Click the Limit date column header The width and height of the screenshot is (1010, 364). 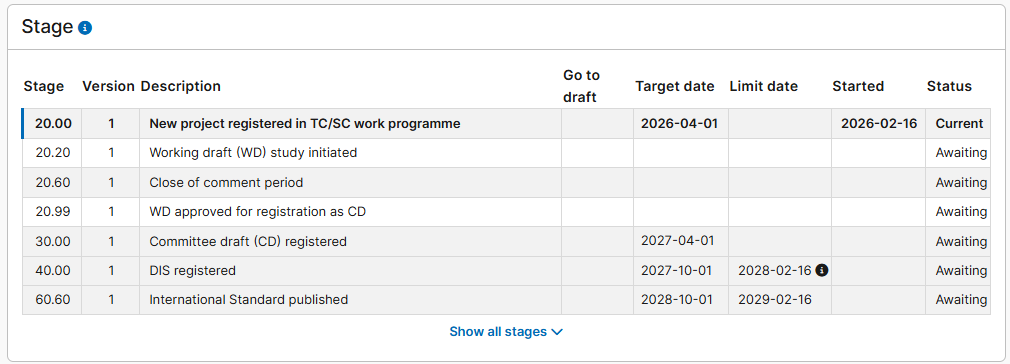click(763, 86)
